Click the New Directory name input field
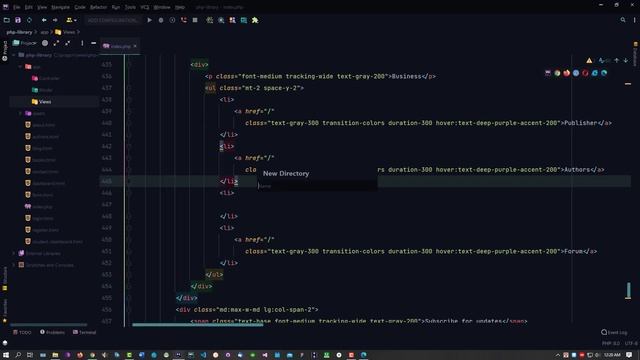Image resolution: width=640 pixels, height=360 pixels. click(x=317, y=186)
